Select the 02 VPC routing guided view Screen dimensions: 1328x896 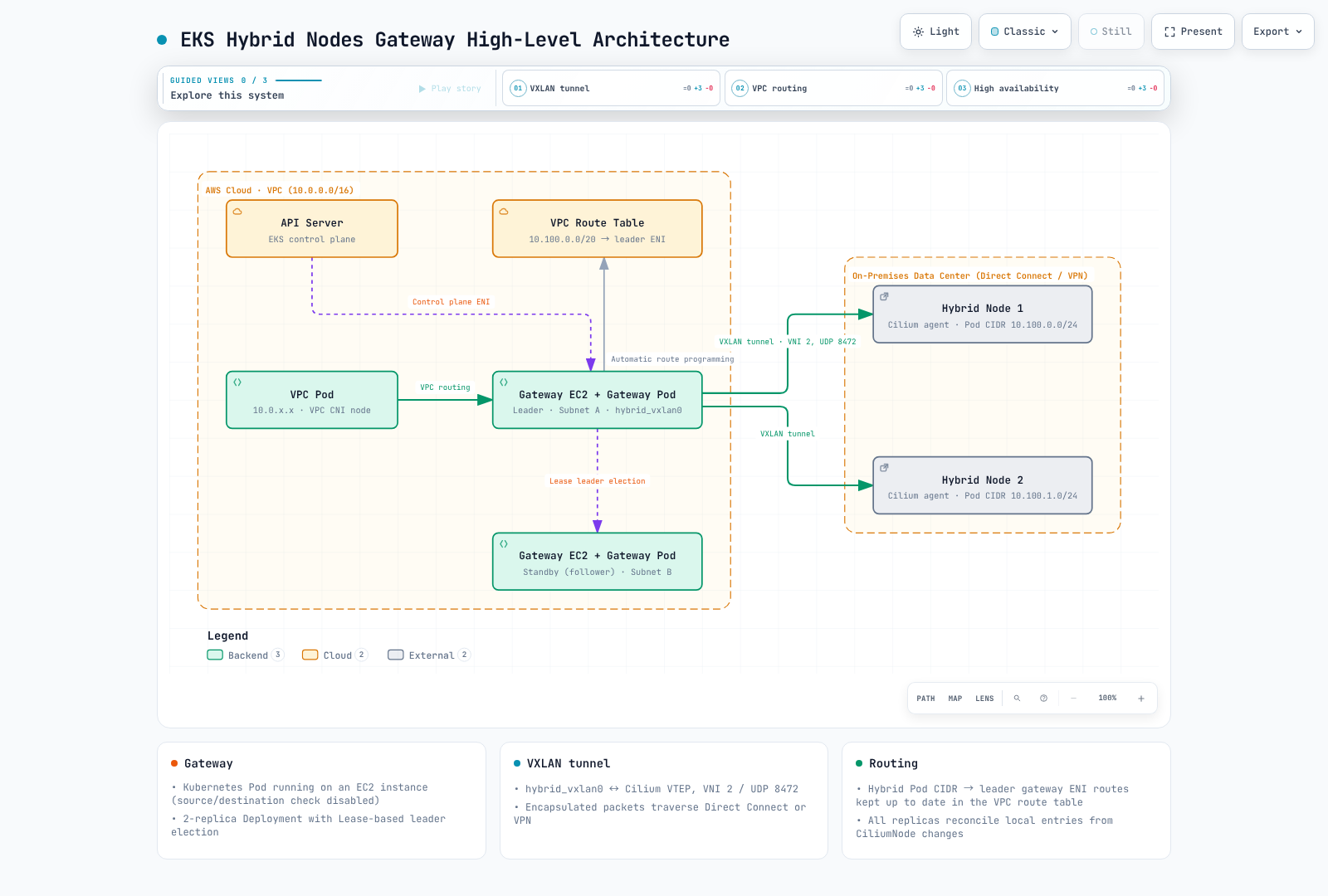point(833,88)
